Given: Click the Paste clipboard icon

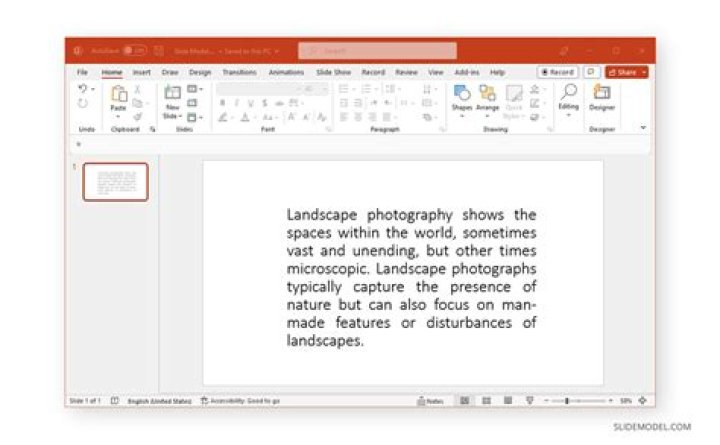Looking at the screenshot, I should [x=118, y=94].
